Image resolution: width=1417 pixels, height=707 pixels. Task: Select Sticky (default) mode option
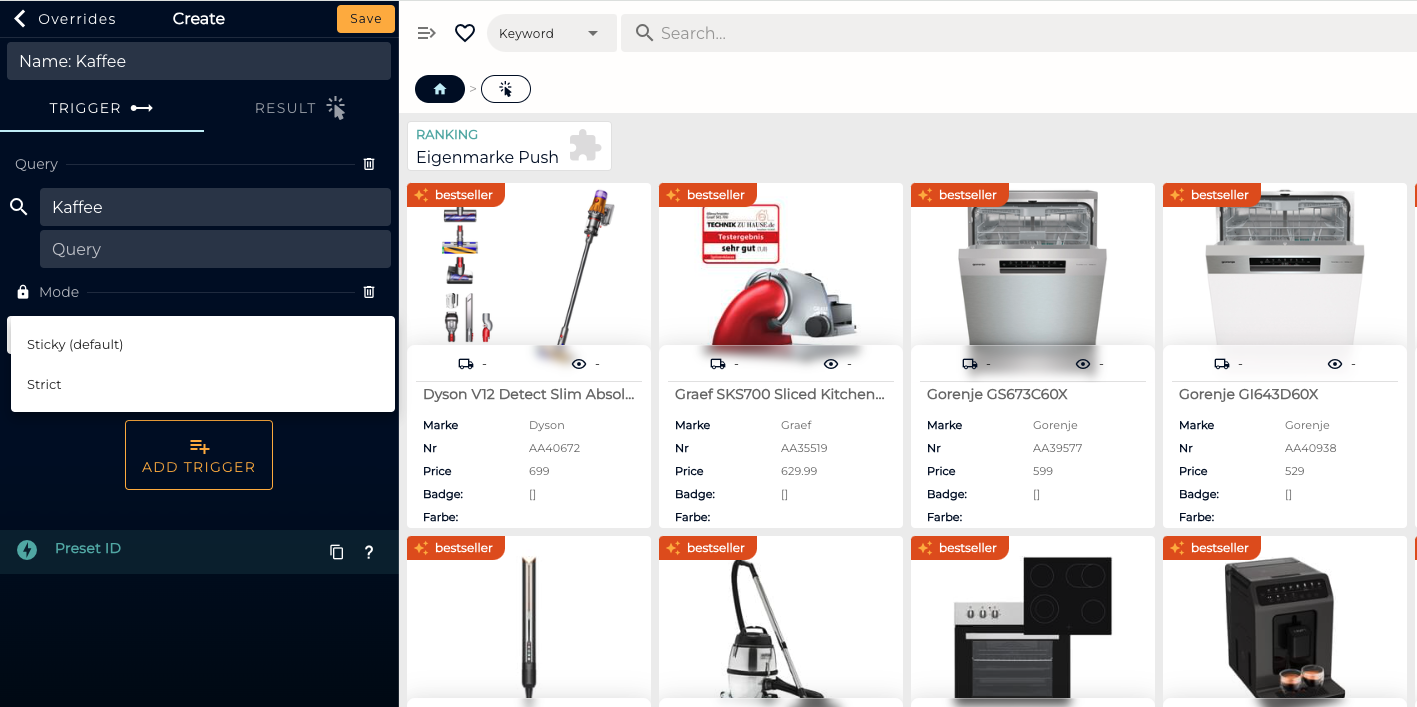75,344
